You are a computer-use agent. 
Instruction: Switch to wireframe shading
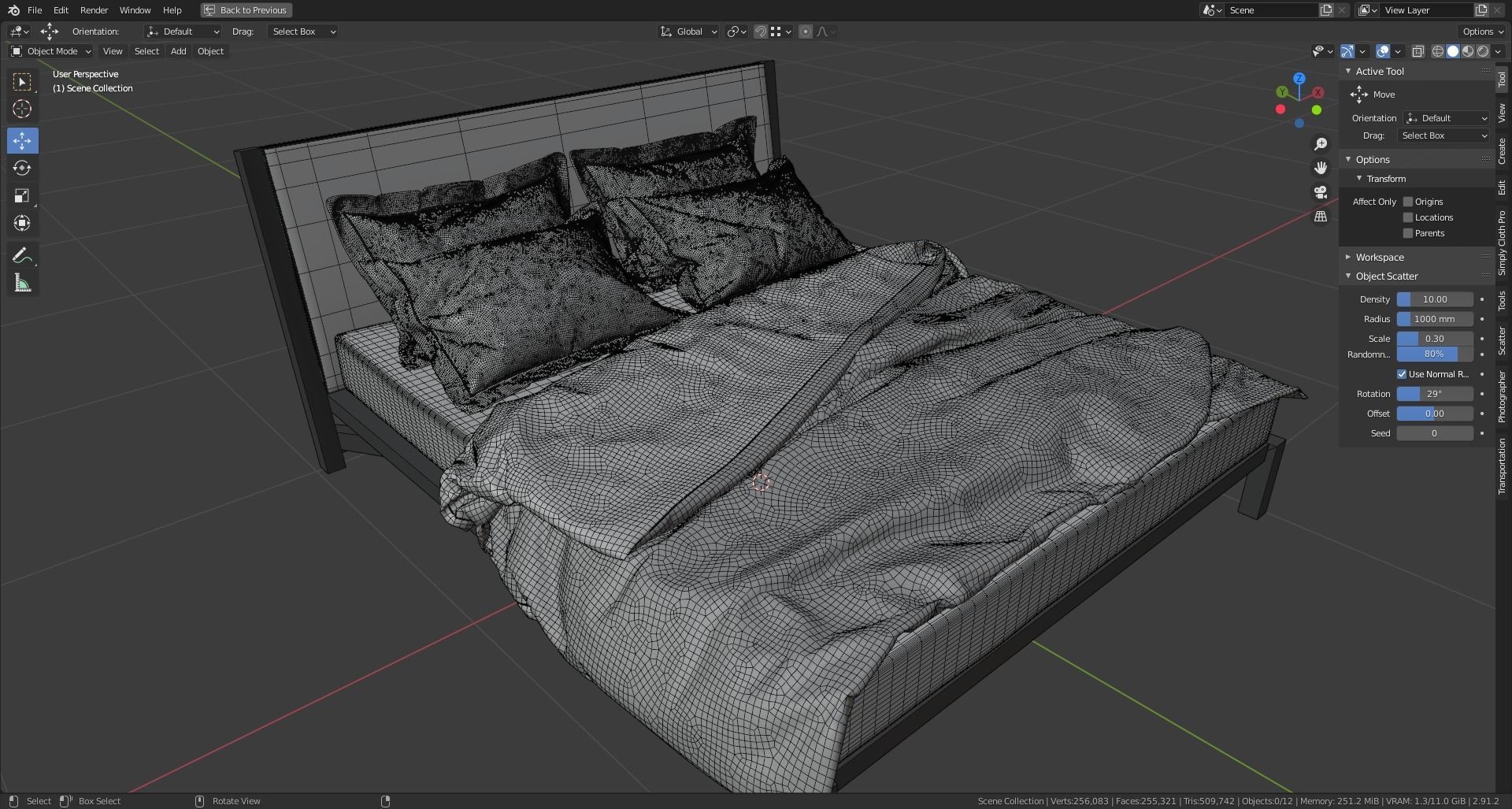click(x=1438, y=51)
